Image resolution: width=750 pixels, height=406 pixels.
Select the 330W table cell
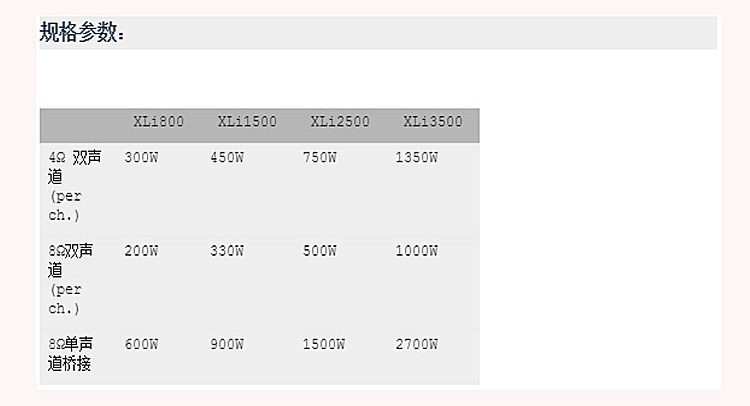(227, 251)
